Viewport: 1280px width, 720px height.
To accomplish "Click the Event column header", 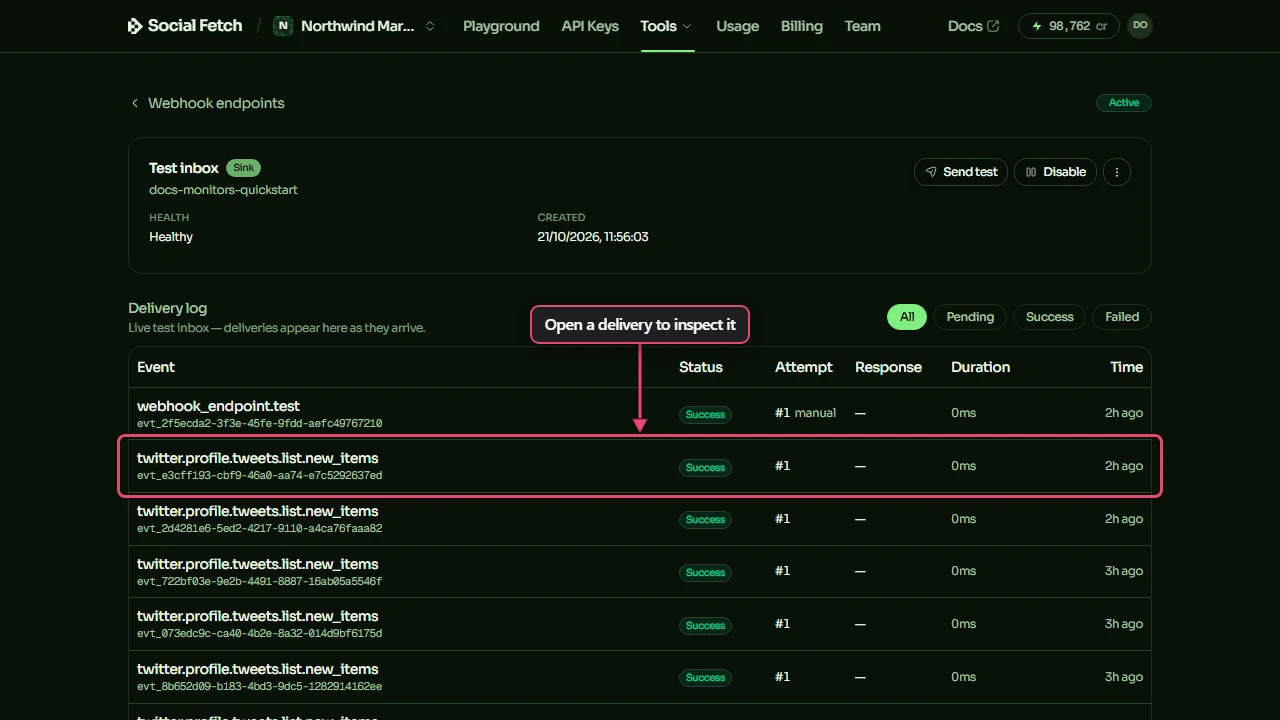I will [x=156, y=367].
